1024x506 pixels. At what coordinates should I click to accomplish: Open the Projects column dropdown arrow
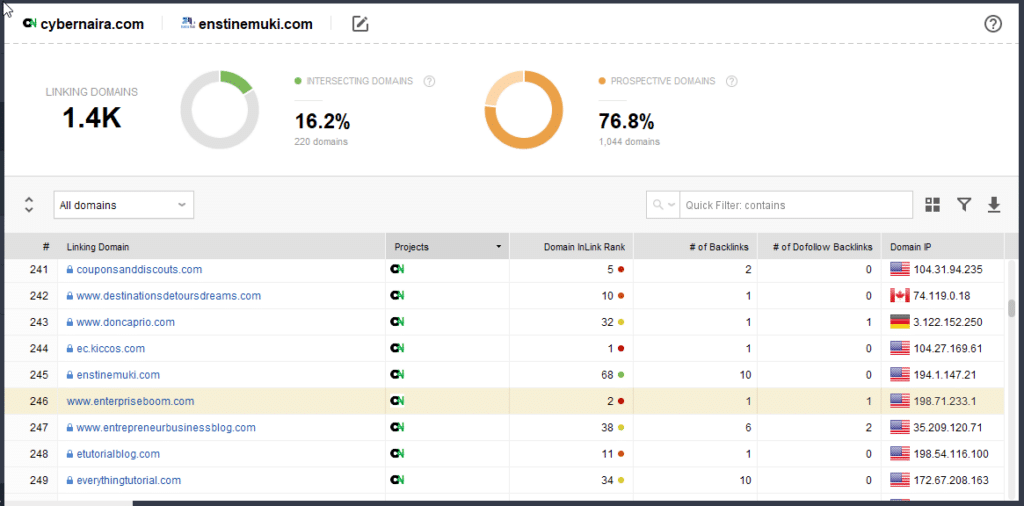pyautogui.click(x=498, y=247)
